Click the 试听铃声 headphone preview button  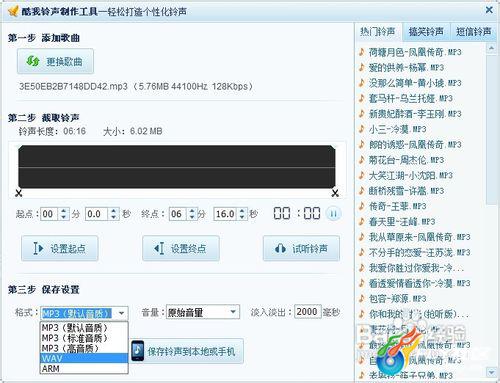pyautogui.click(x=301, y=248)
